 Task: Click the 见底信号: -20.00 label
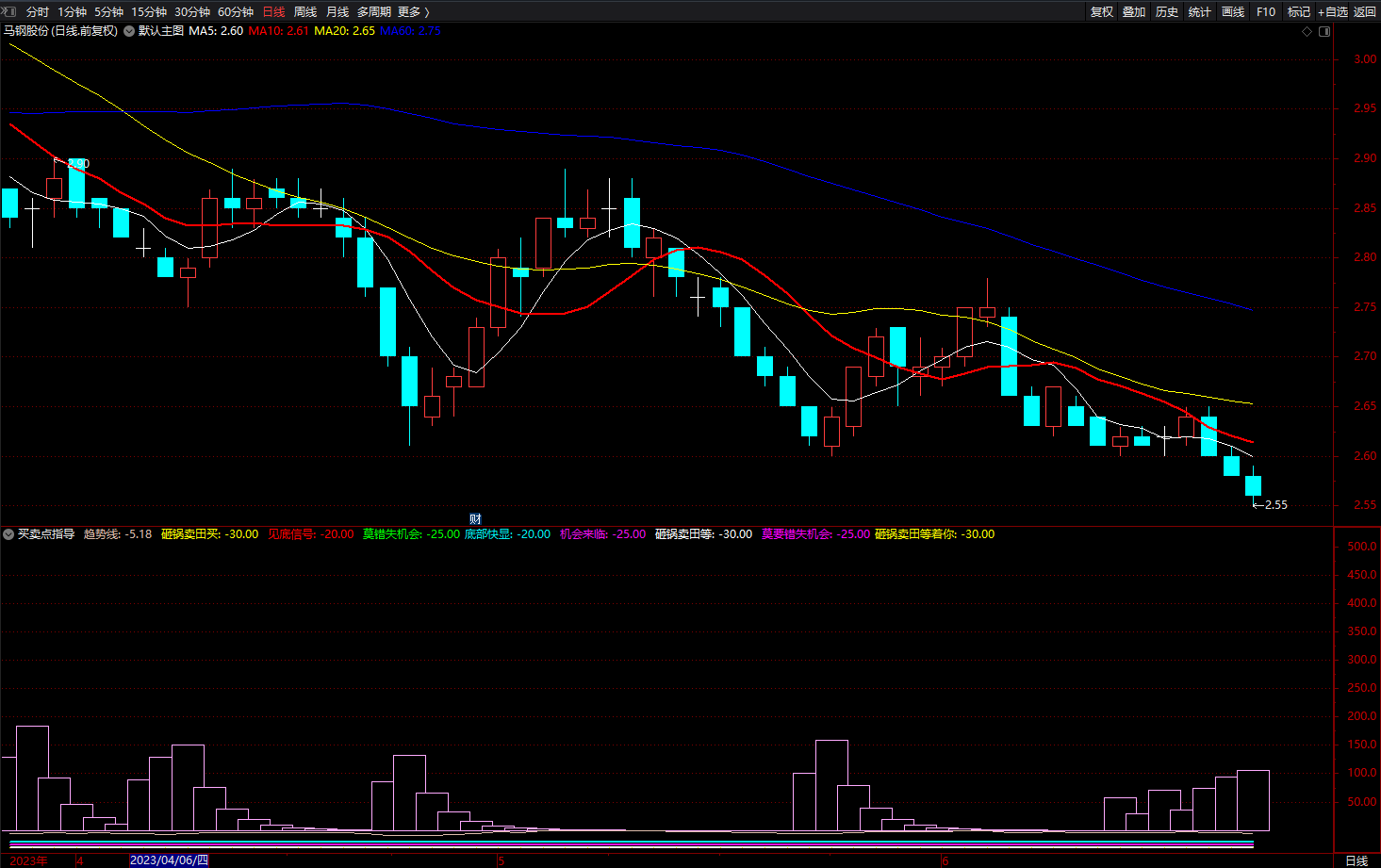tap(311, 534)
